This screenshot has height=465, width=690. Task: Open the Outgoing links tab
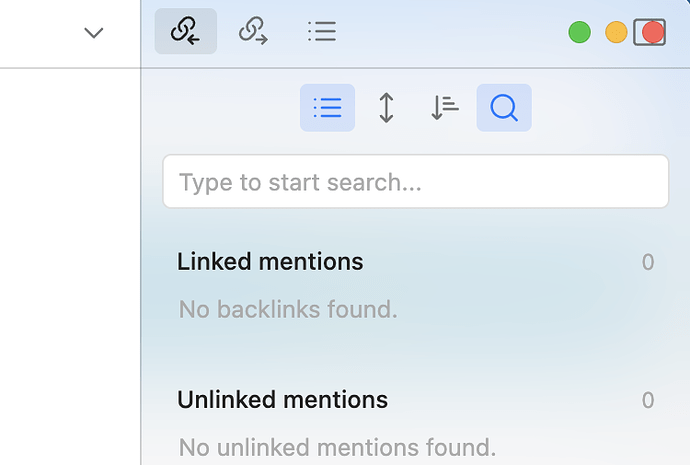tap(253, 31)
